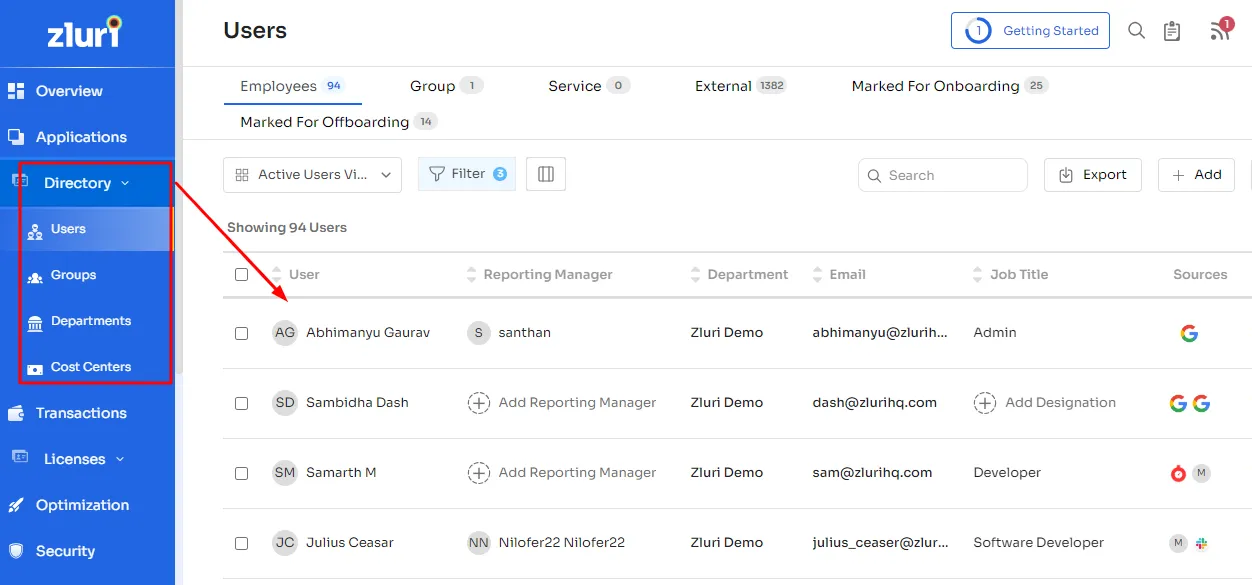Switch to the Service tab

point(589,86)
